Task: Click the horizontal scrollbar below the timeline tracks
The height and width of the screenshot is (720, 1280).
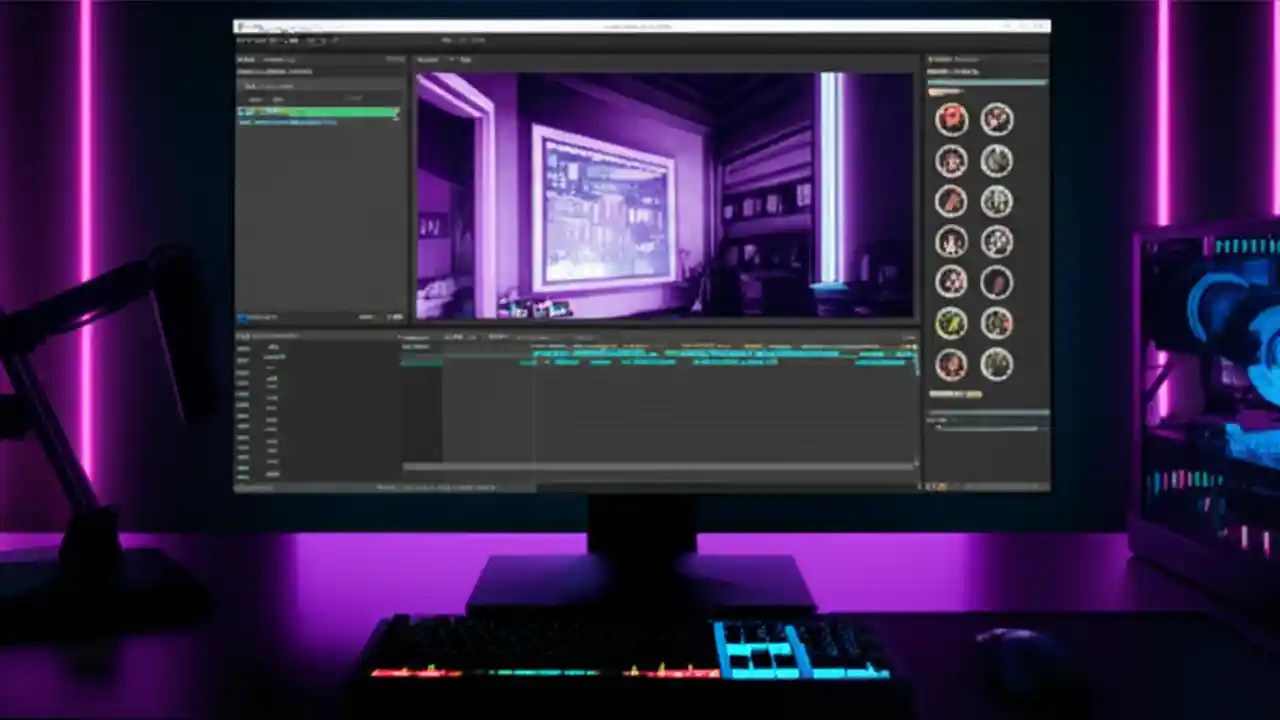Action: (x=660, y=465)
